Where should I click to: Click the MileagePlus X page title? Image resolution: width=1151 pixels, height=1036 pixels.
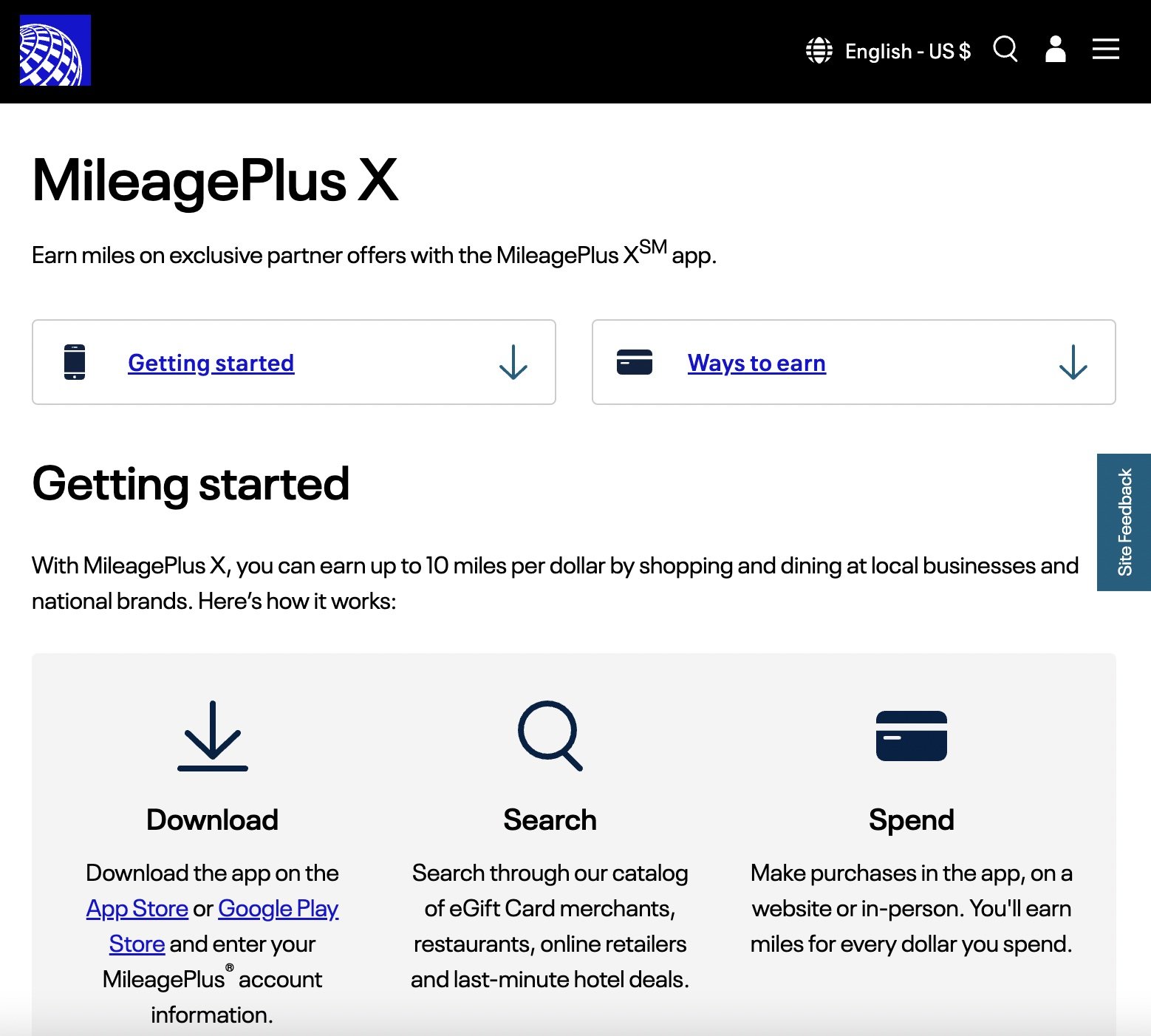[215, 180]
